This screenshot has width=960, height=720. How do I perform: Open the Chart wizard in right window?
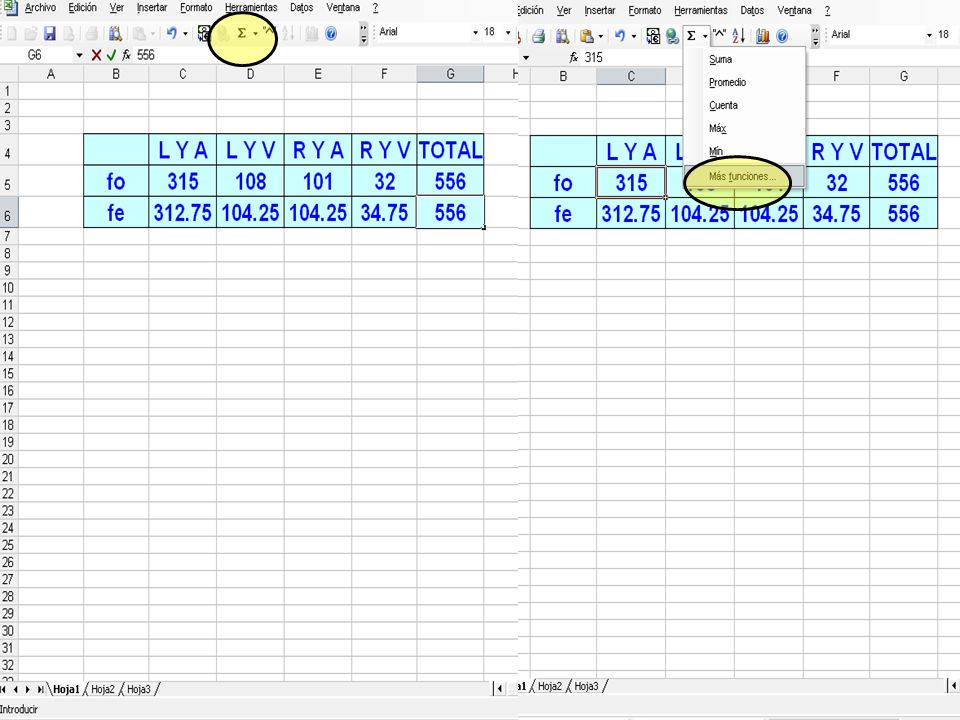click(x=762, y=36)
